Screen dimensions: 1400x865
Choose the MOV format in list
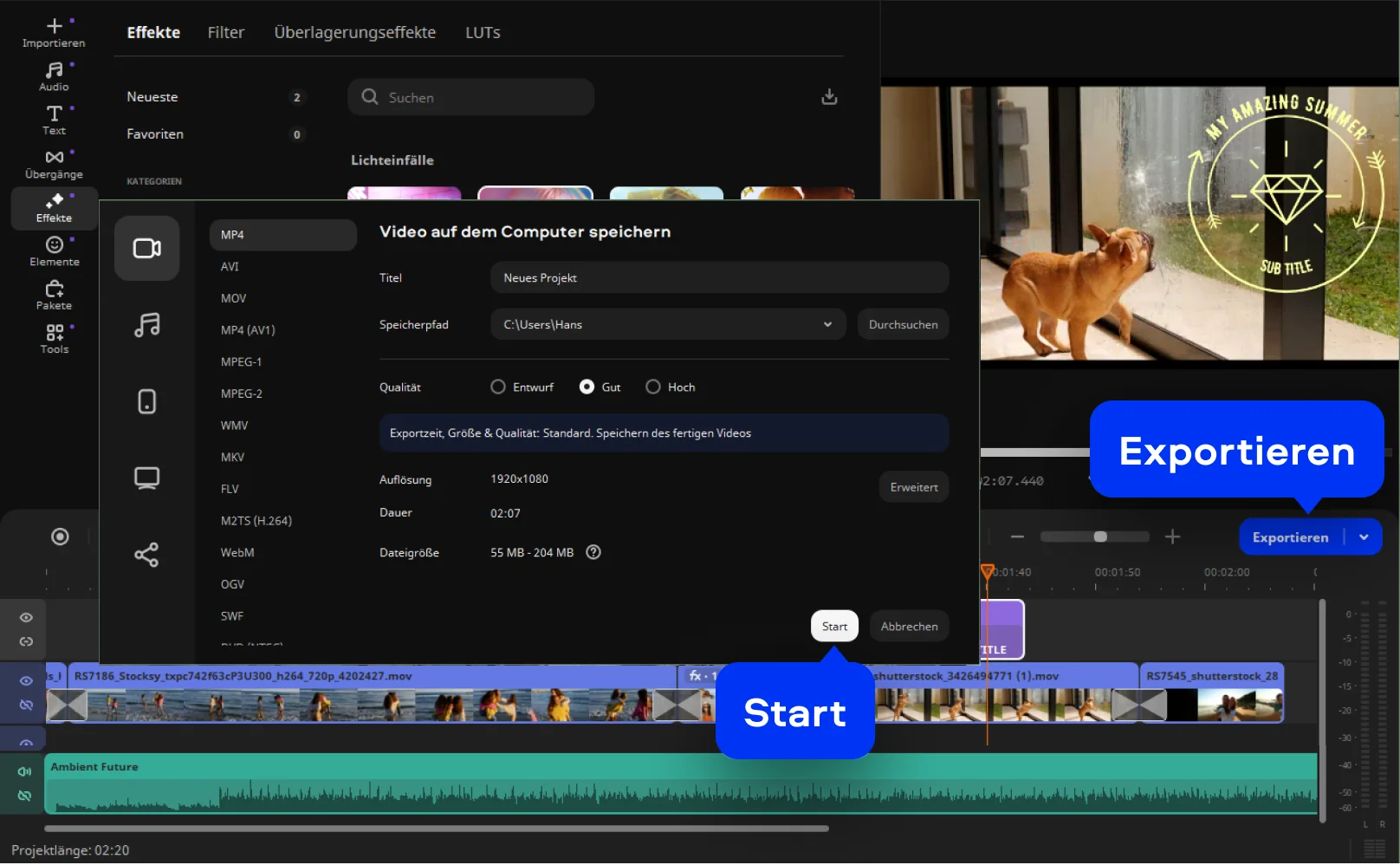(233, 298)
